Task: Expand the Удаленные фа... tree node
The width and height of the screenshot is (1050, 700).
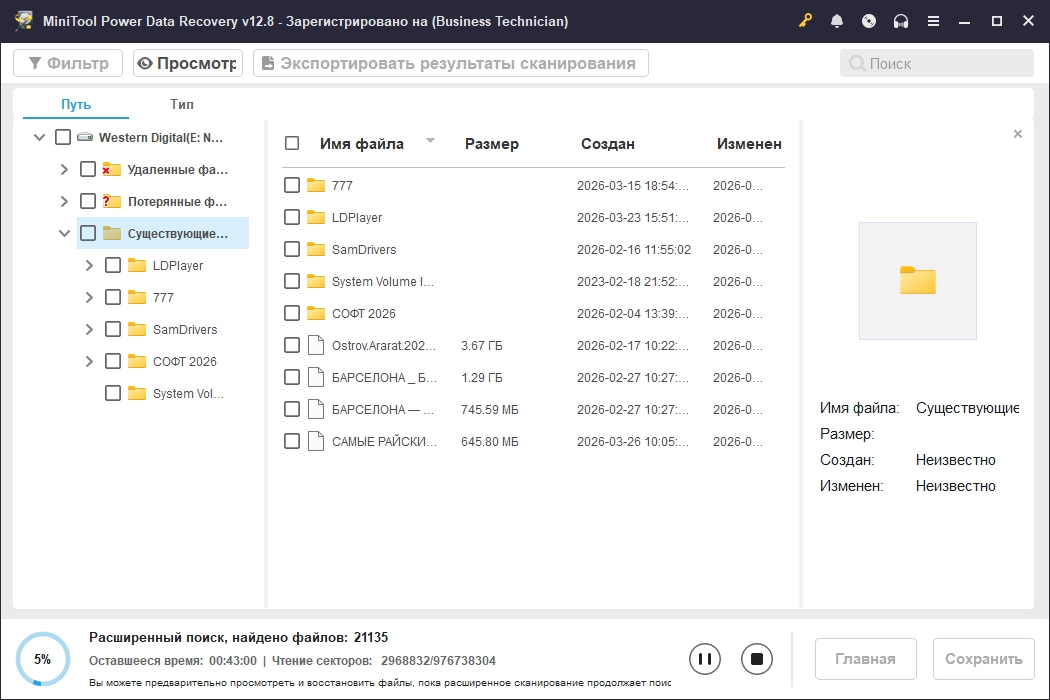Action: click(x=64, y=169)
